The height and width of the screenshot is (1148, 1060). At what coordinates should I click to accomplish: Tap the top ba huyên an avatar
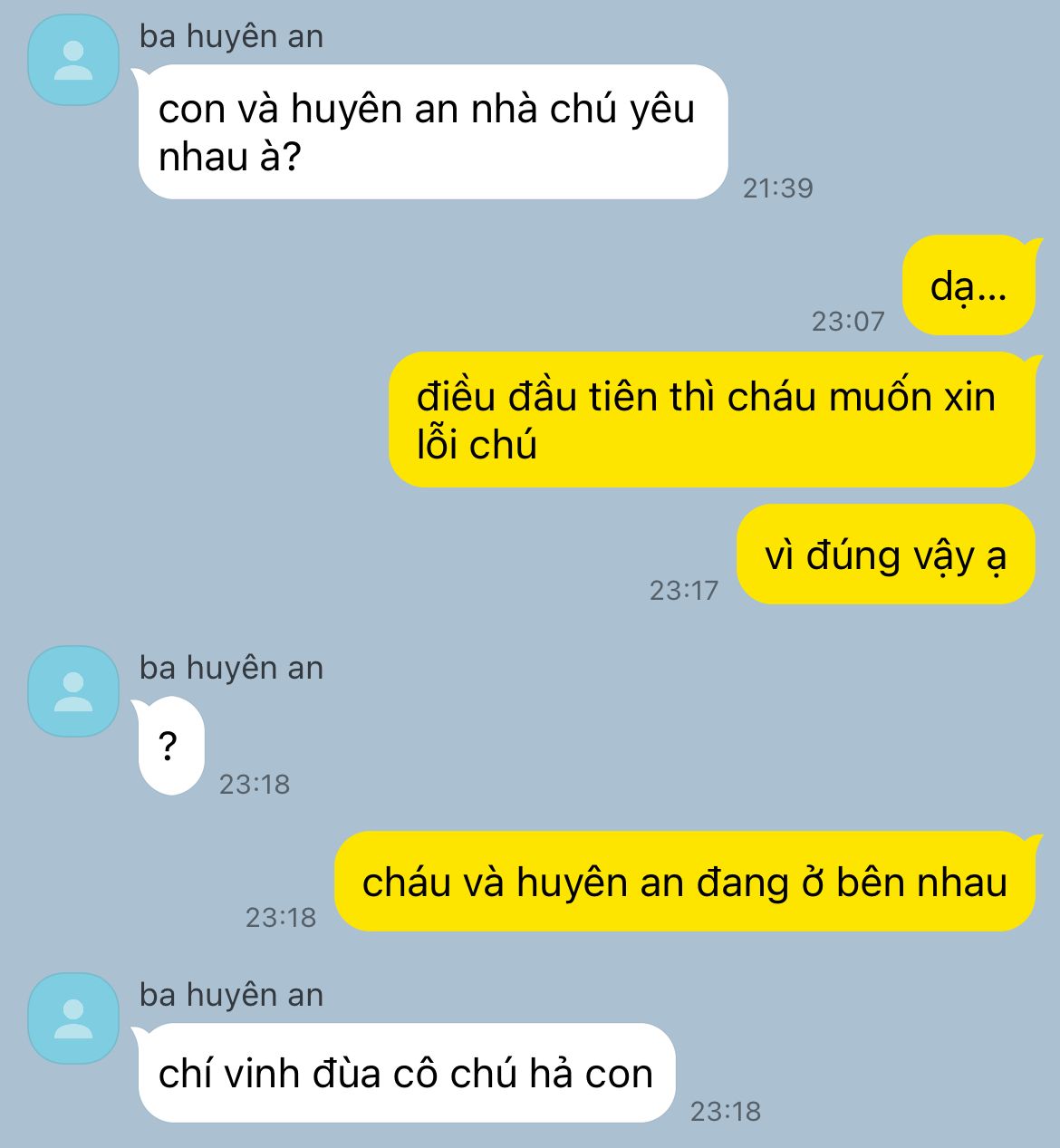tap(73, 60)
